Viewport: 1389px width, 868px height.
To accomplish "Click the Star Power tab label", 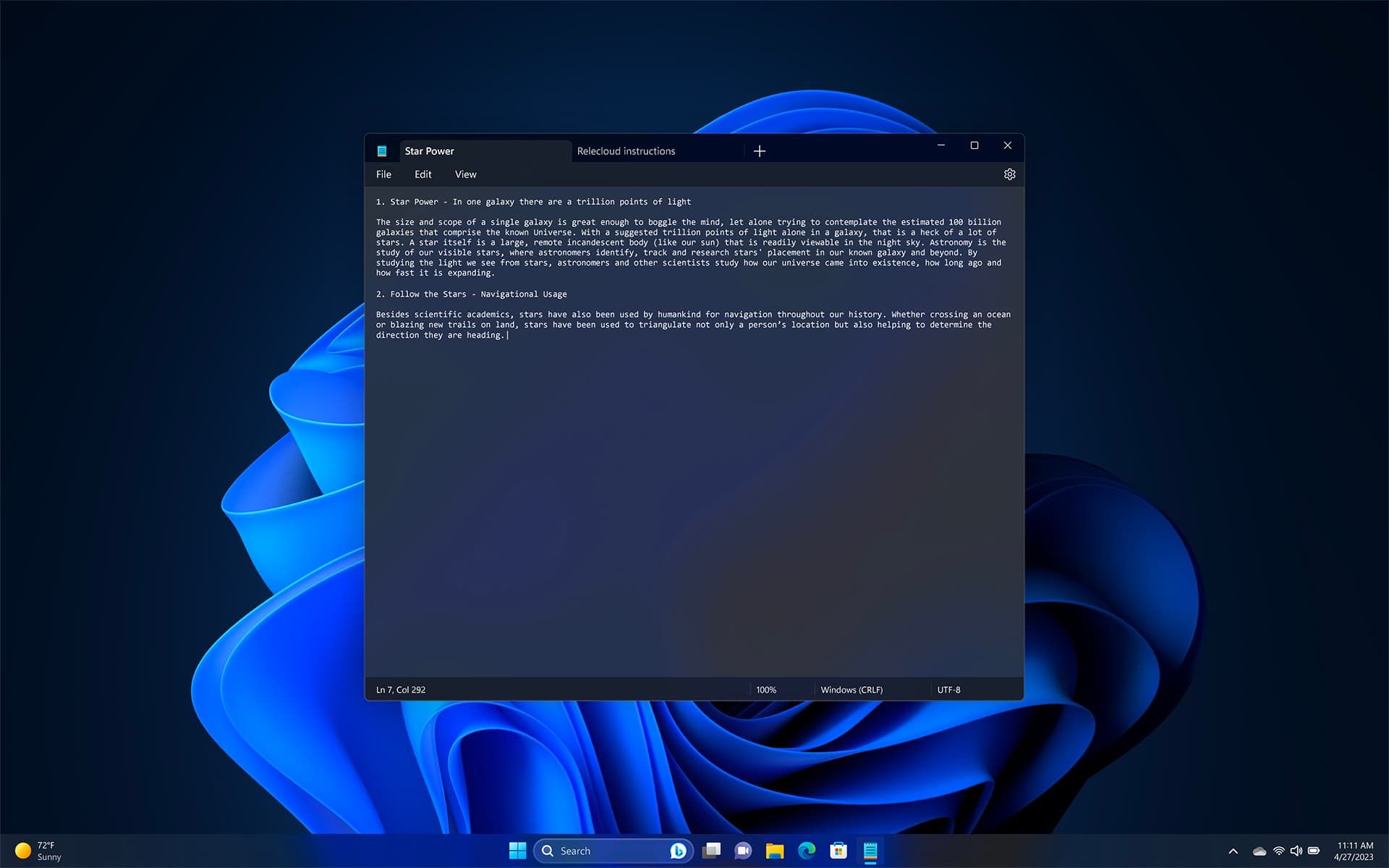I will [430, 150].
